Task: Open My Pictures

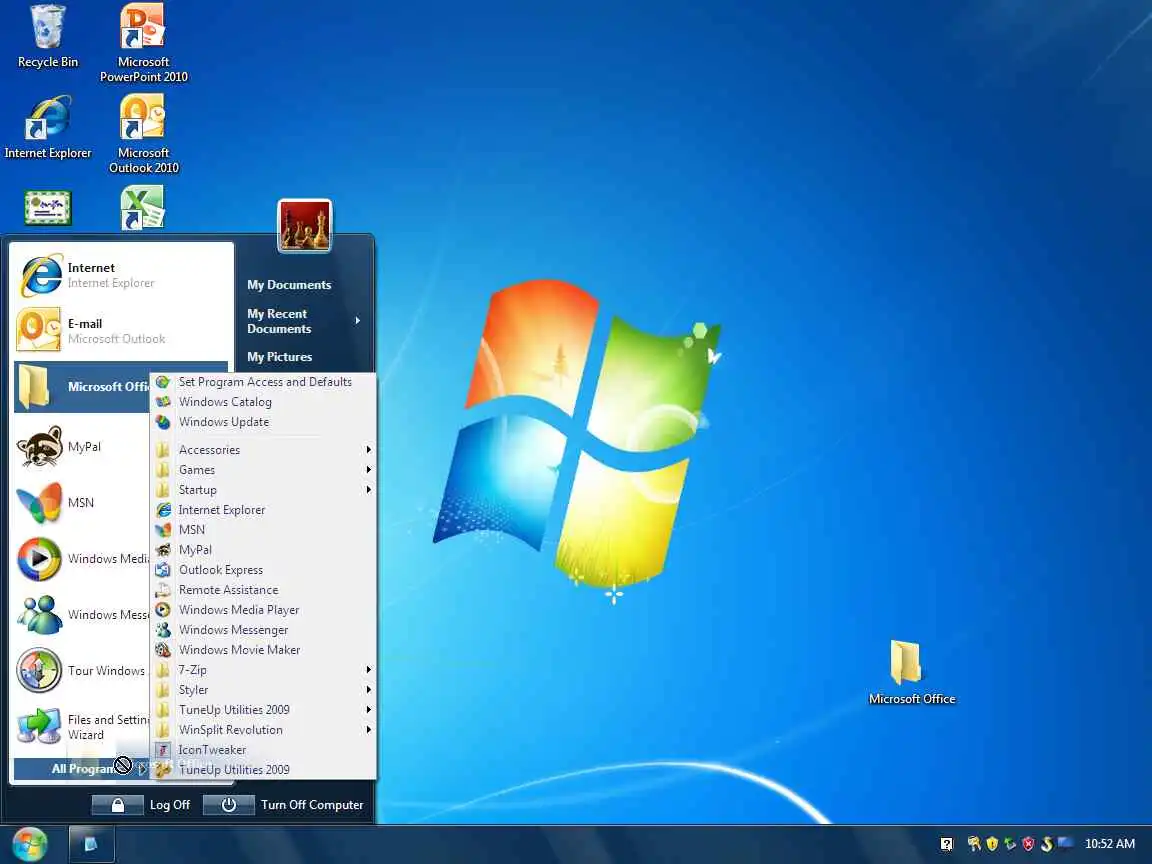Action: click(x=280, y=356)
